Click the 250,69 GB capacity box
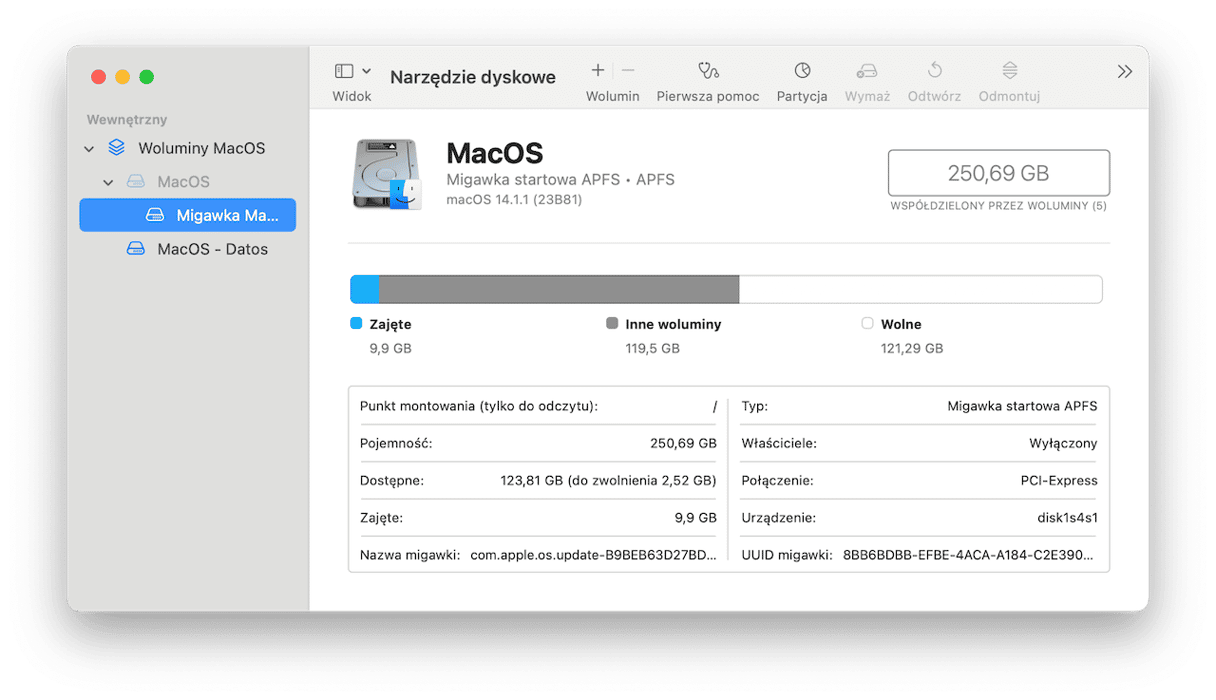 point(999,173)
